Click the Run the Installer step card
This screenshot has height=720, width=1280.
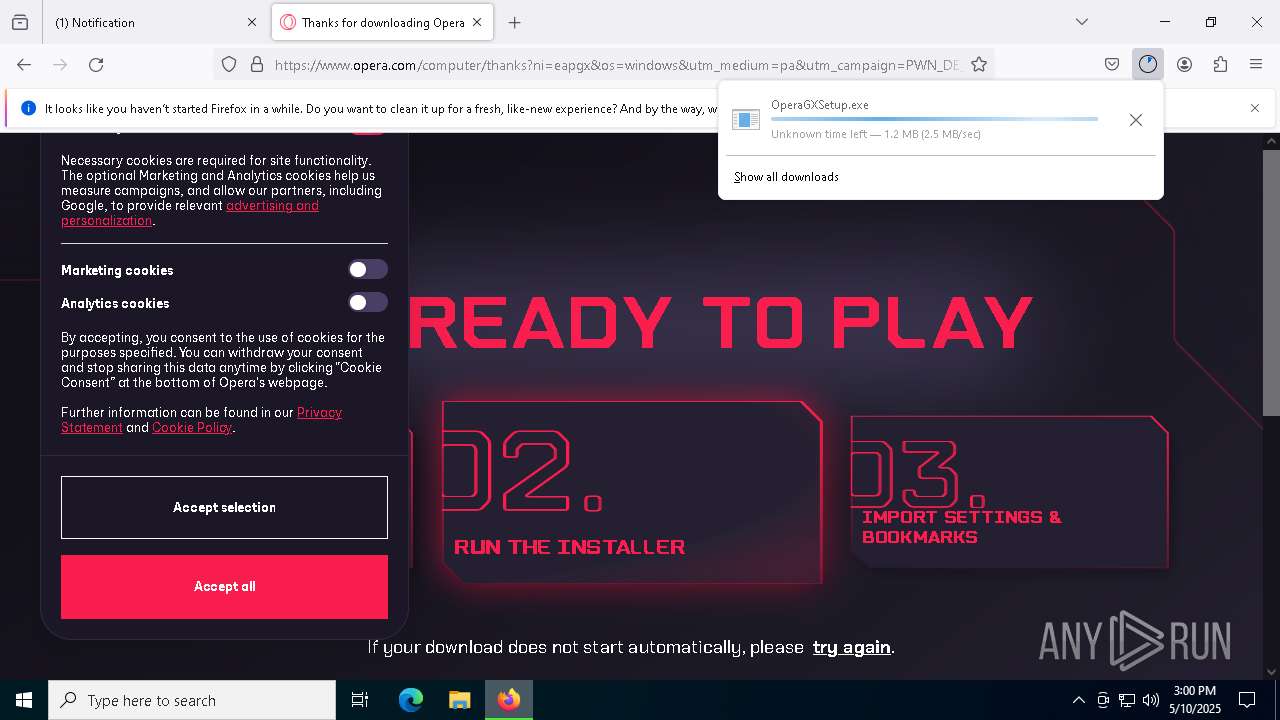pyautogui.click(x=632, y=492)
